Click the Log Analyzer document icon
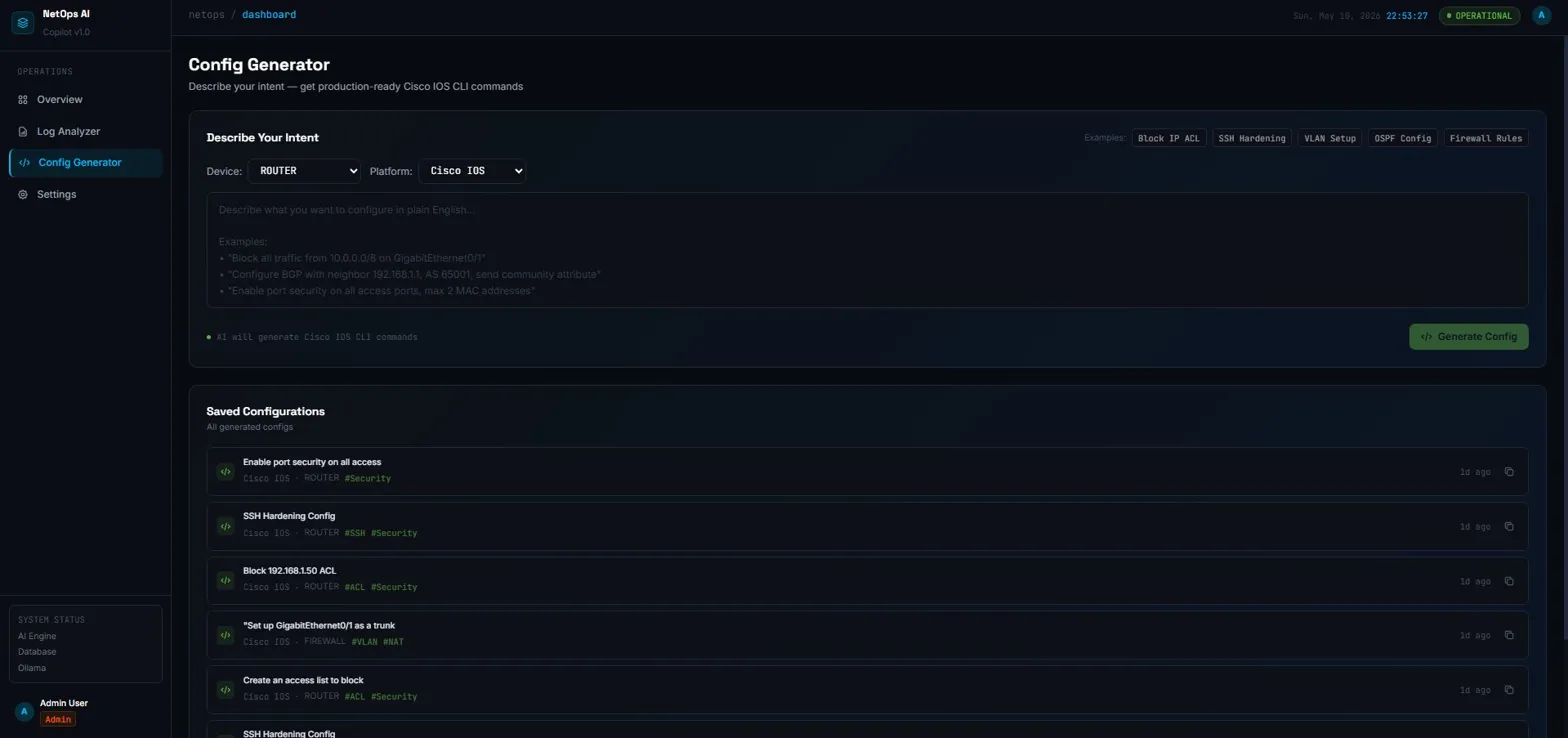Viewport: 1568px width, 738px height. pos(23,131)
